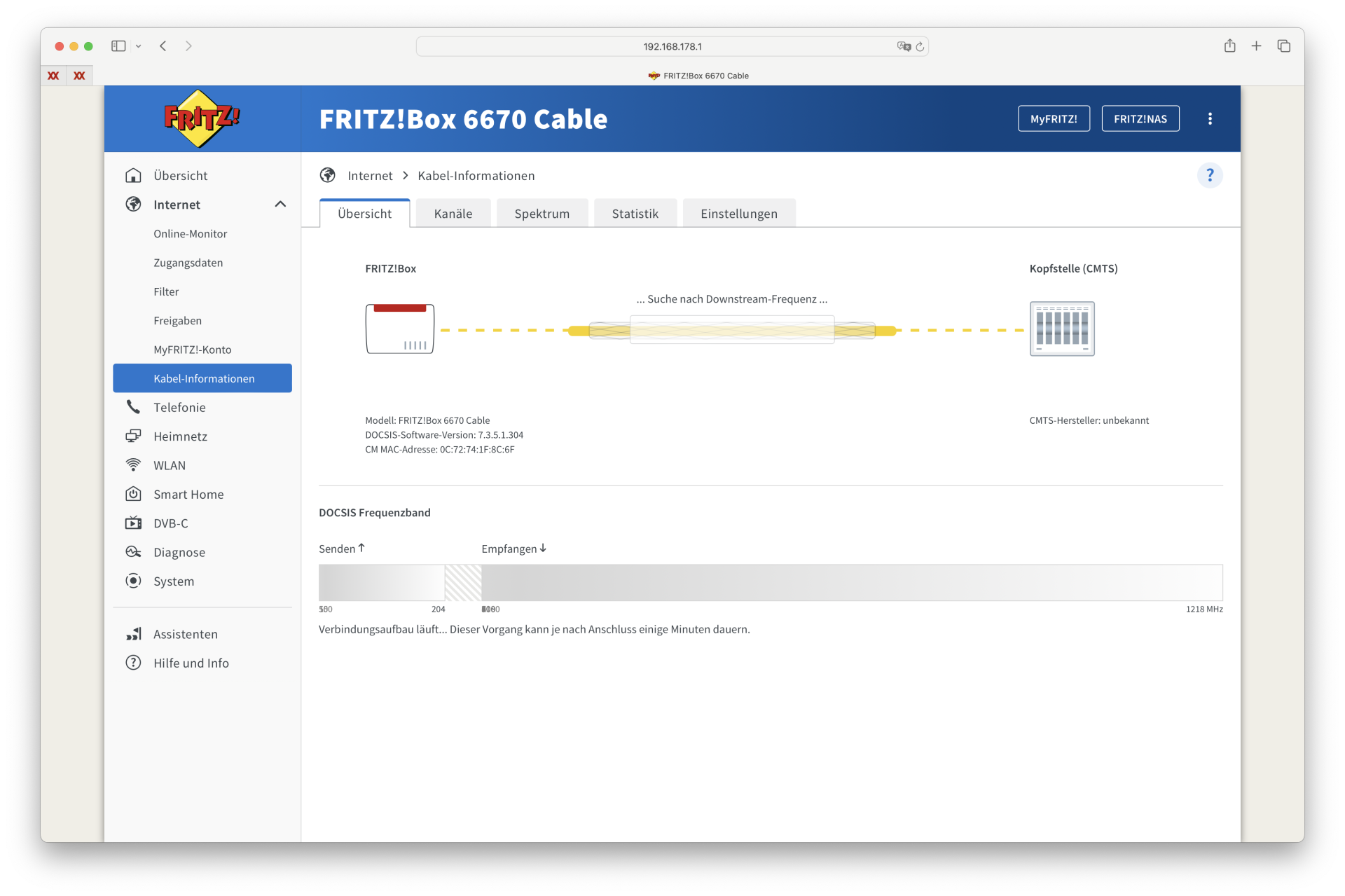Click the System icon

click(133, 581)
